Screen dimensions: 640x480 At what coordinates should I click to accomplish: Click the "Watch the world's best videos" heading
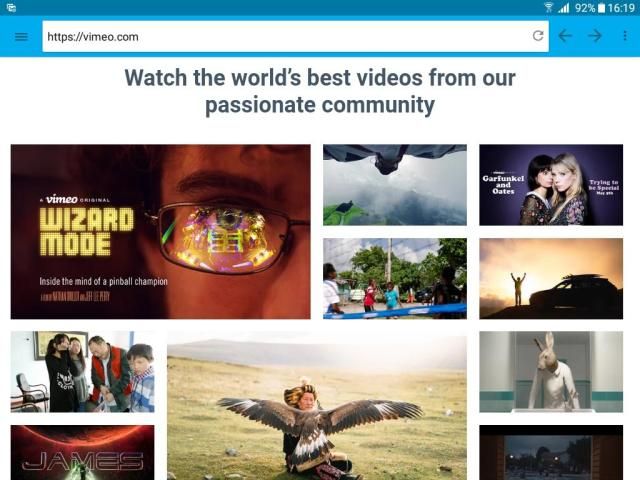point(320,91)
